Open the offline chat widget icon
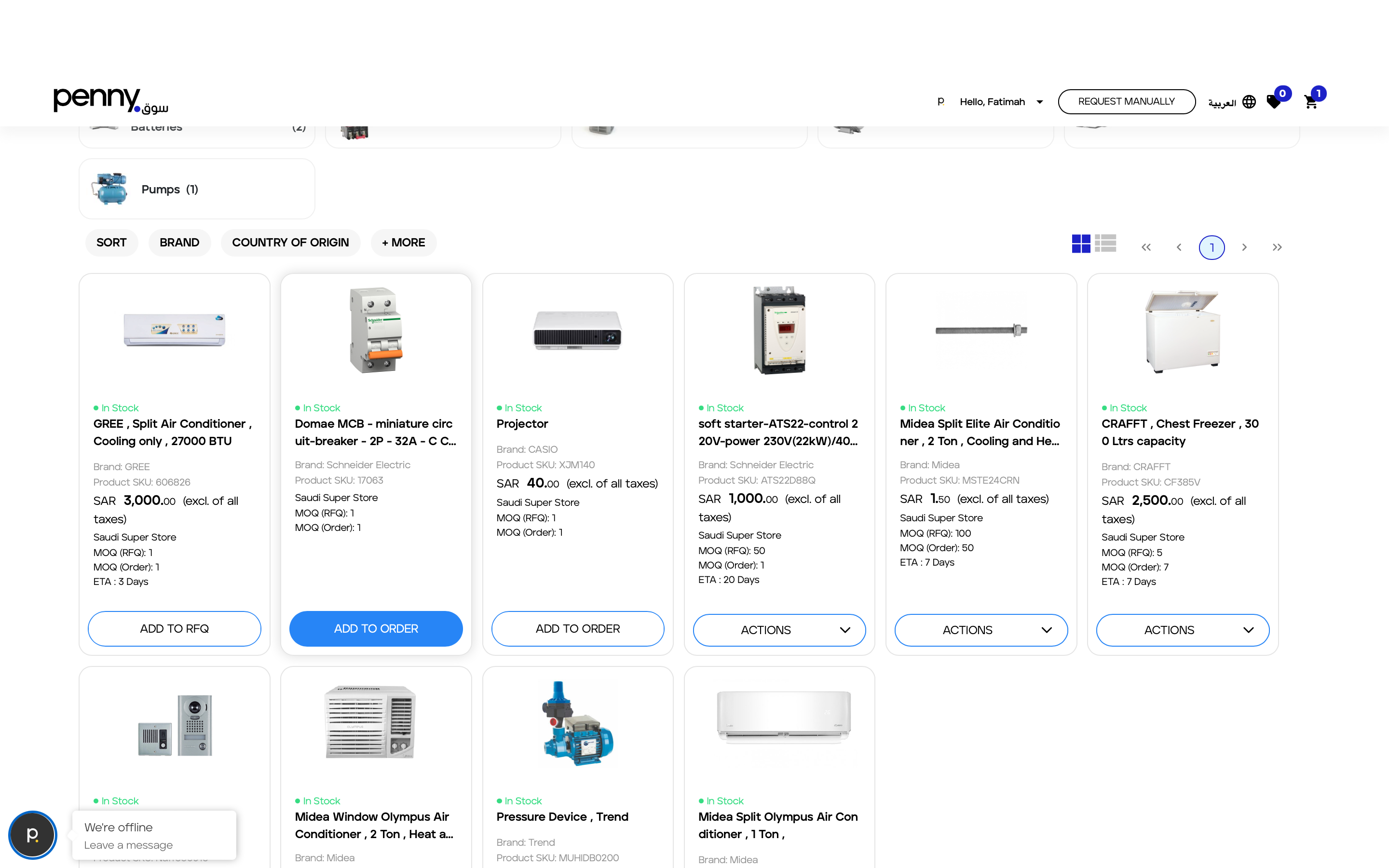 point(33,835)
